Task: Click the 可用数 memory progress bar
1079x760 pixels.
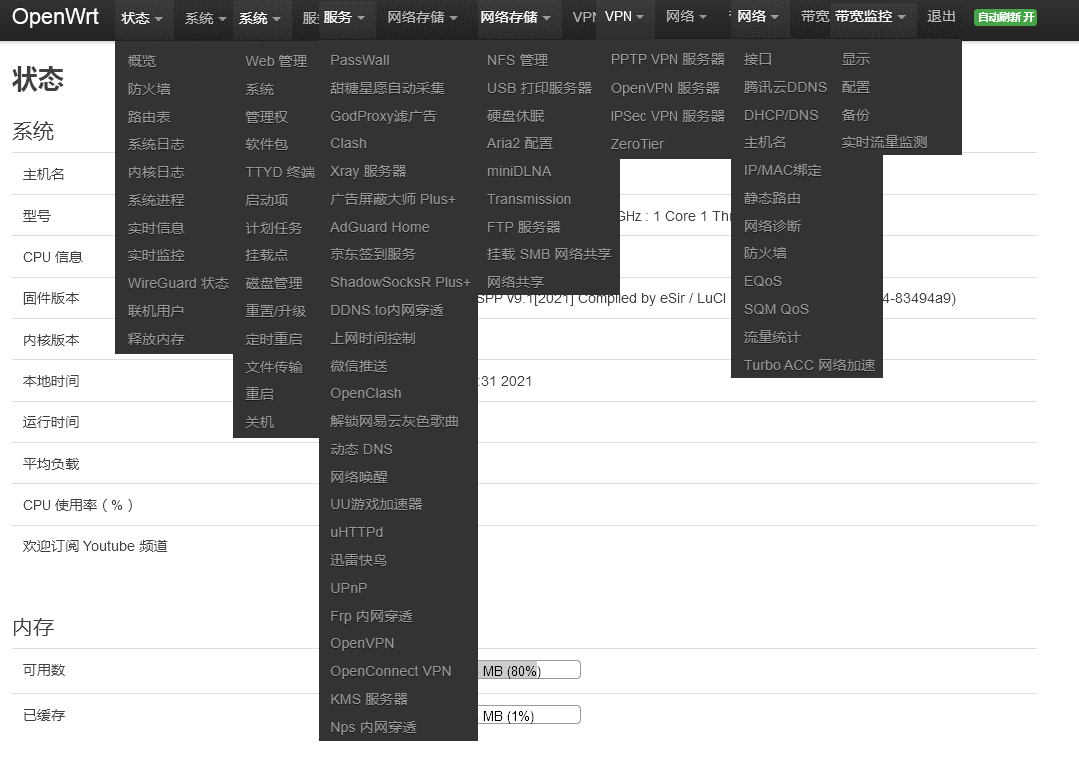Action: [528, 670]
